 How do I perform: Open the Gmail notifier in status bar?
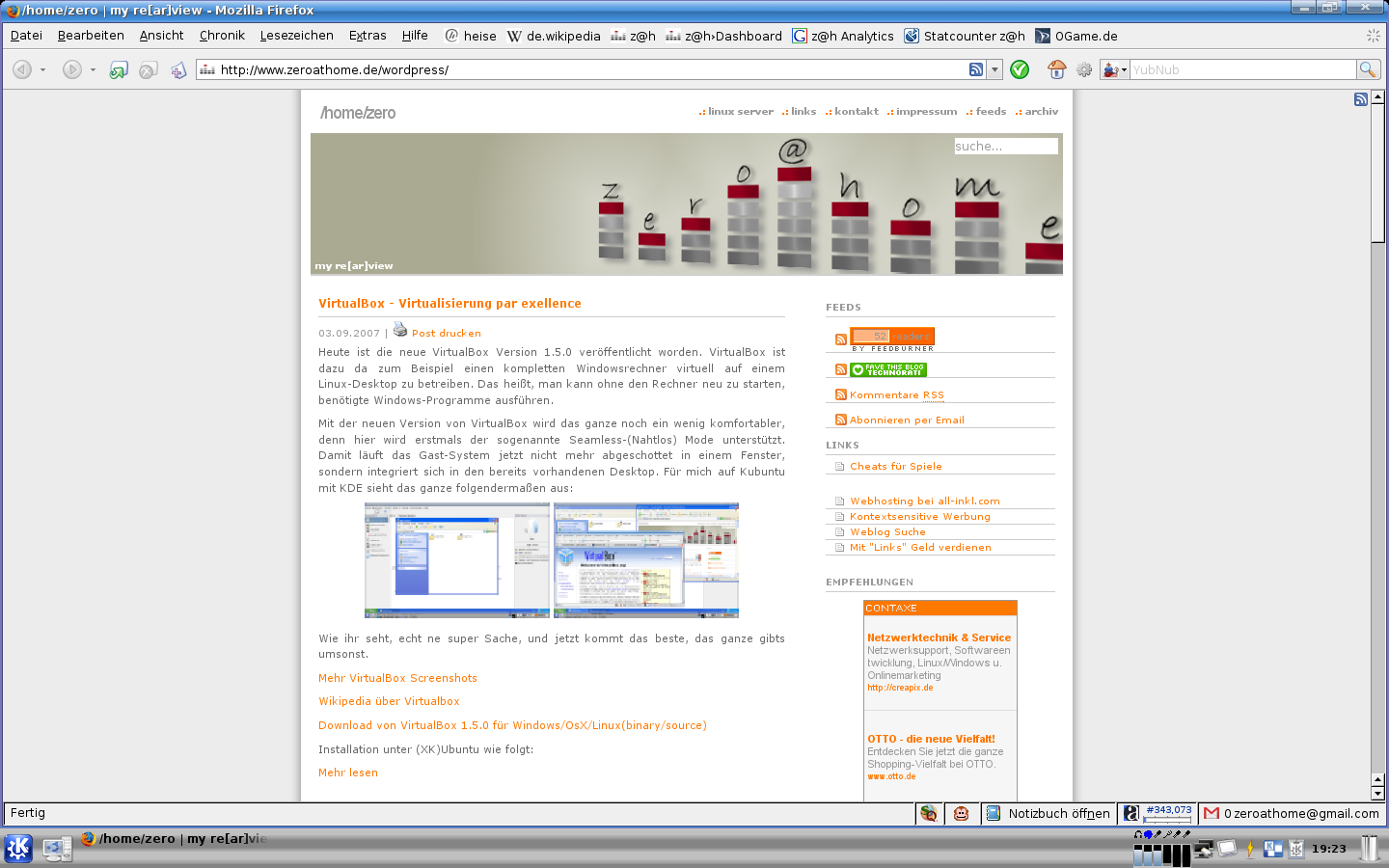(x=1291, y=813)
